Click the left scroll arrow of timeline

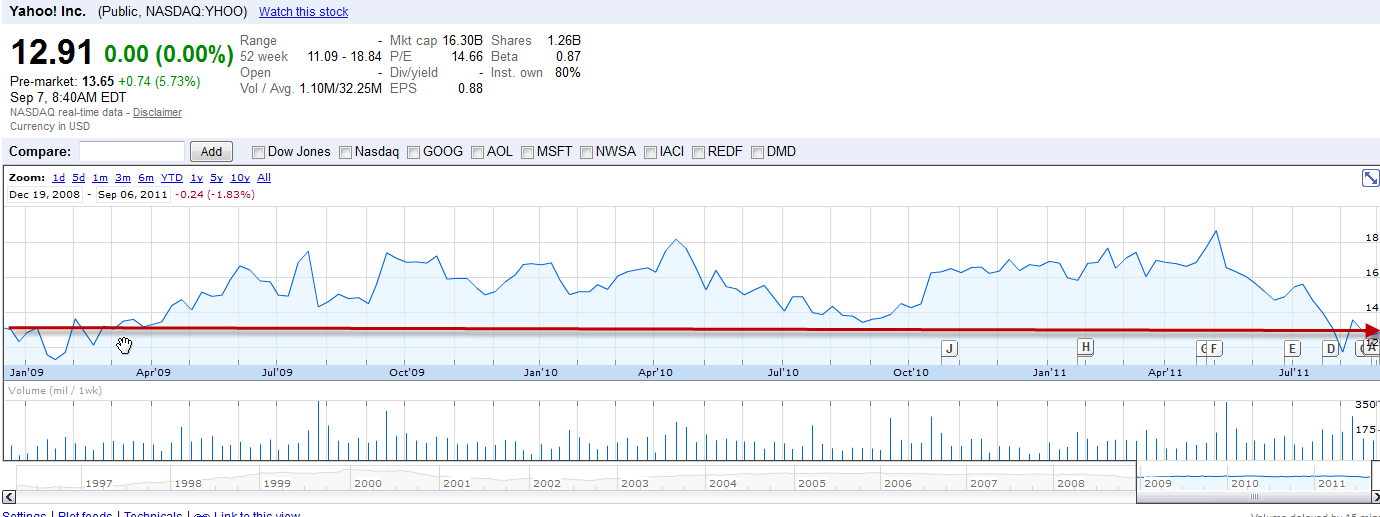pyautogui.click(x=9, y=496)
